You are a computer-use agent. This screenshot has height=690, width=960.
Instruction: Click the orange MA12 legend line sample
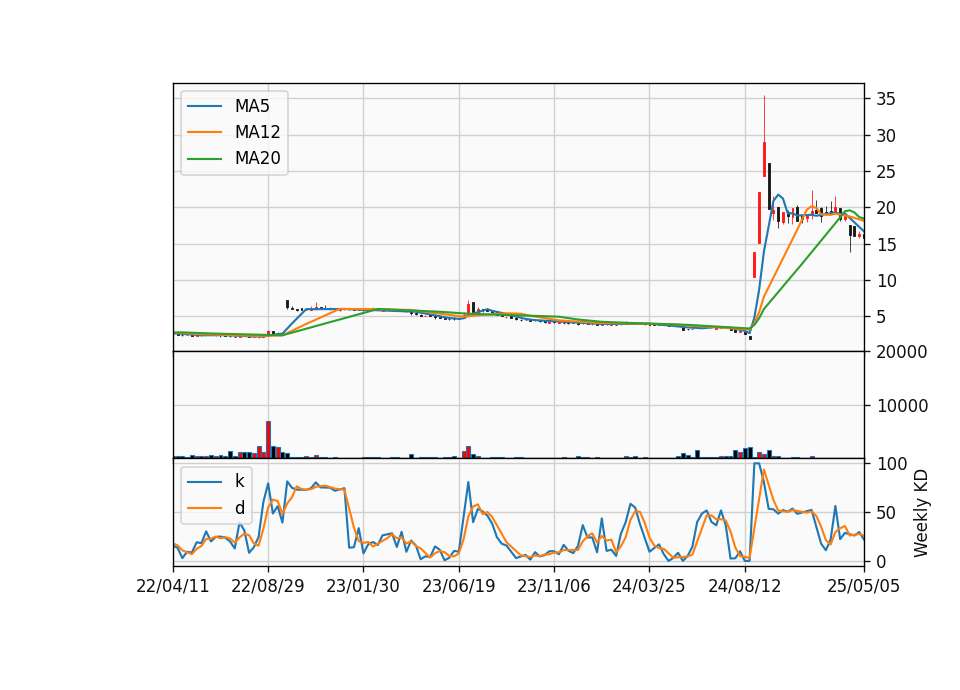204,132
